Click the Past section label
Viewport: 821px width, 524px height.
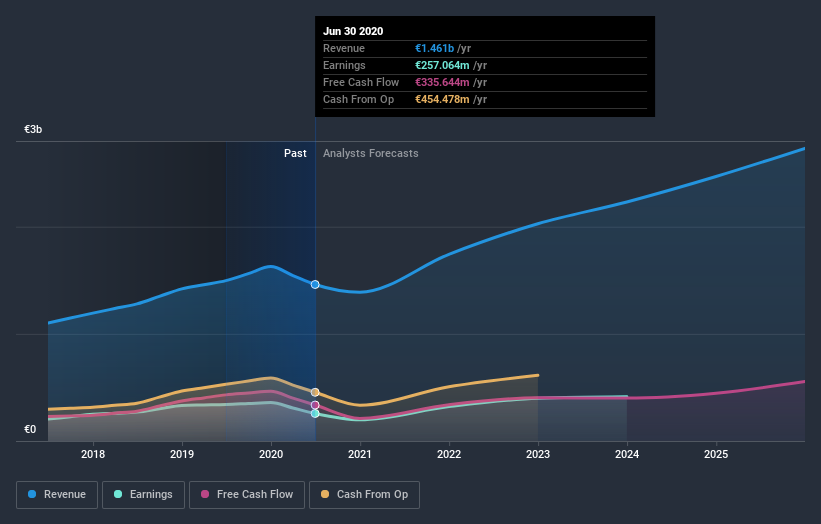pyautogui.click(x=295, y=153)
